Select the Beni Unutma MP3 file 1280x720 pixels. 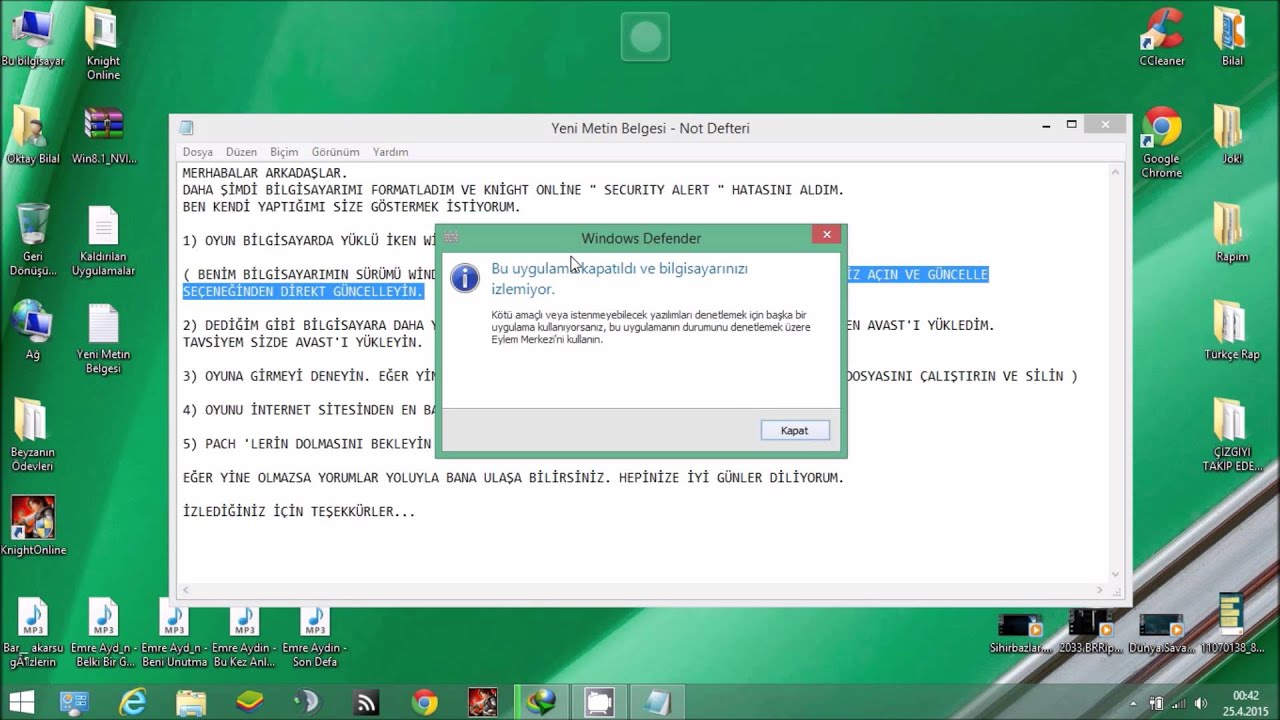(x=174, y=634)
